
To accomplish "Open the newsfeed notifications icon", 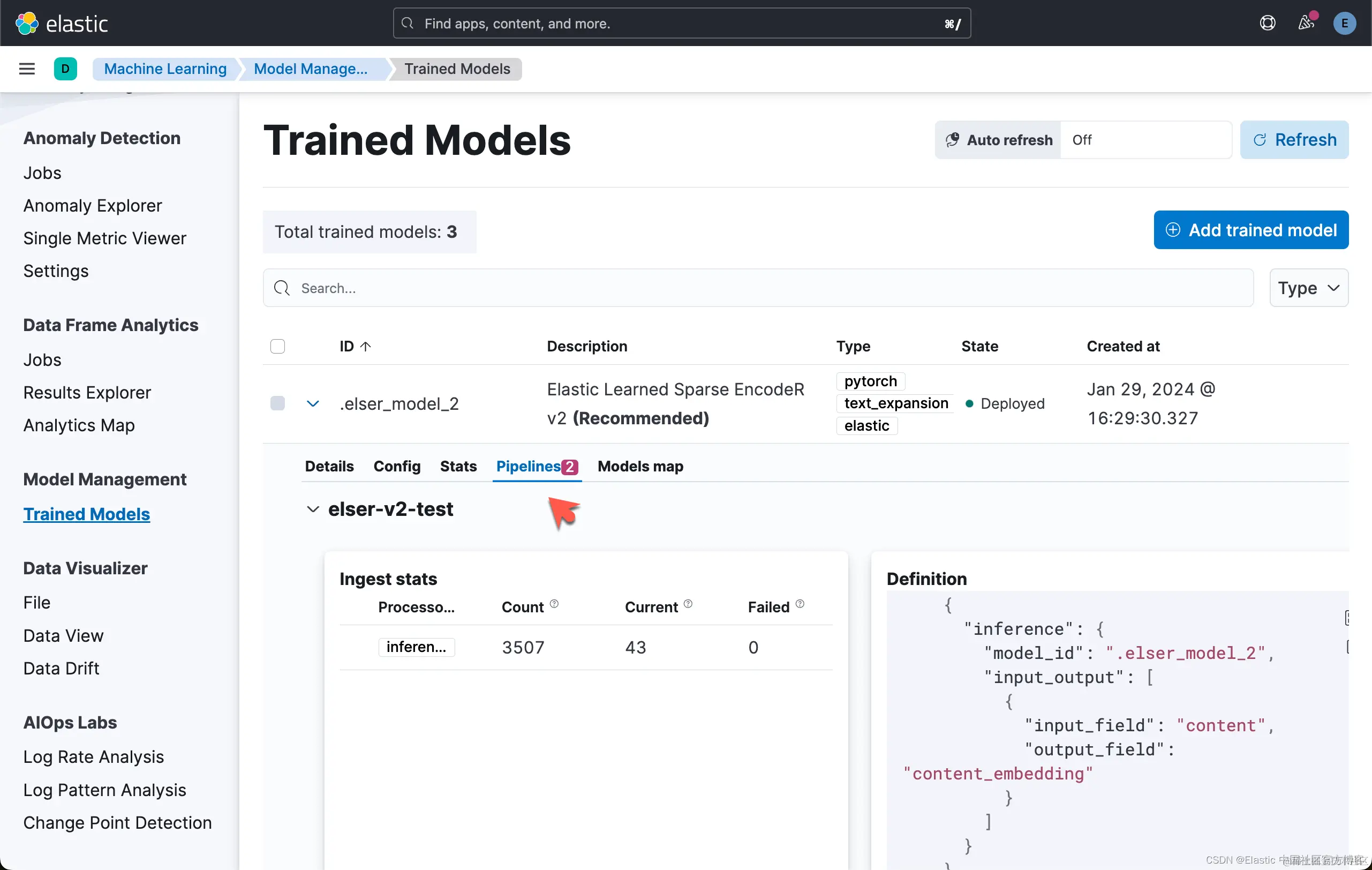I will [1306, 24].
